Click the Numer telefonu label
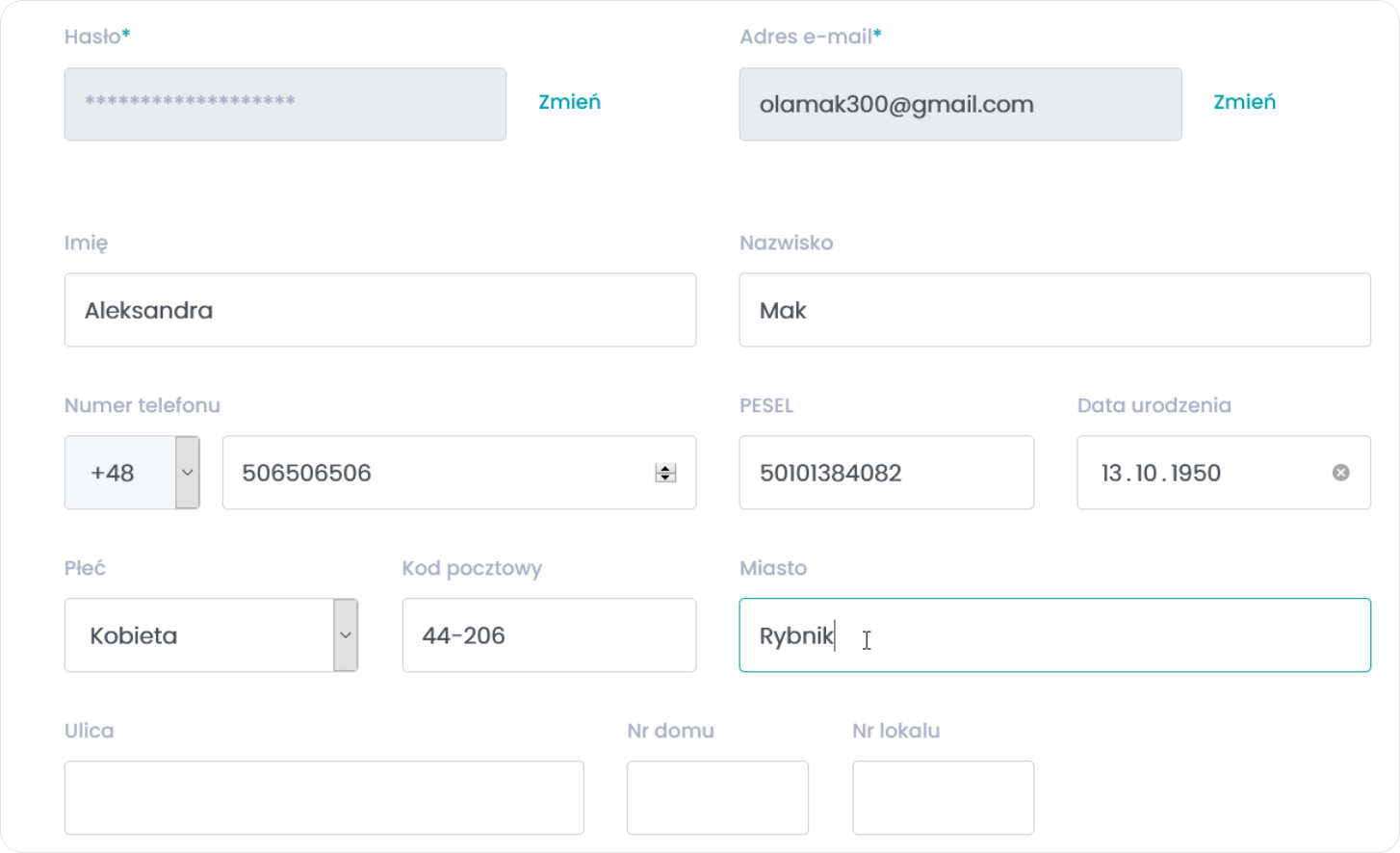 tap(143, 405)
